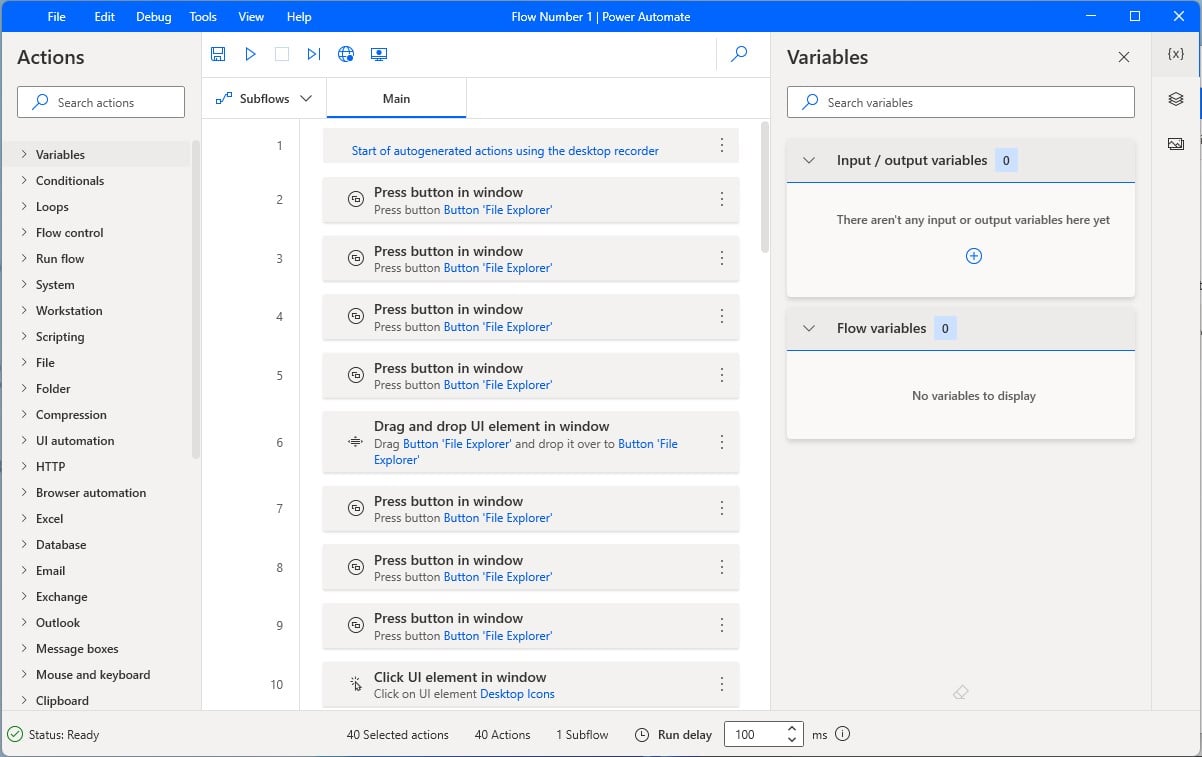Screen dimensions: 1202x757
Task: Expand the Browser automation actions category
Action: point(24,492)
